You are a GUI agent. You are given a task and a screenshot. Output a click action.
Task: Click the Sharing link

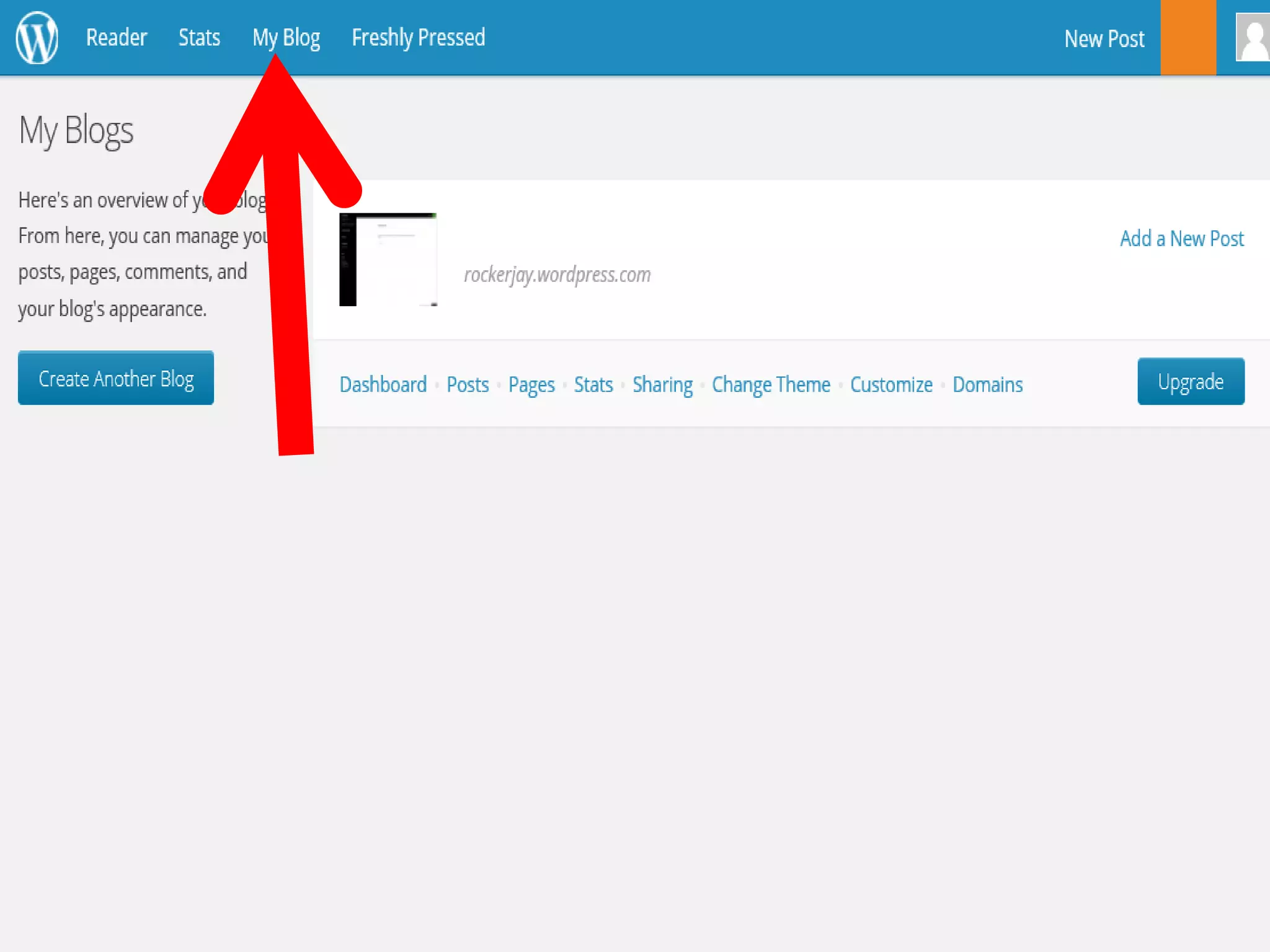662,385
